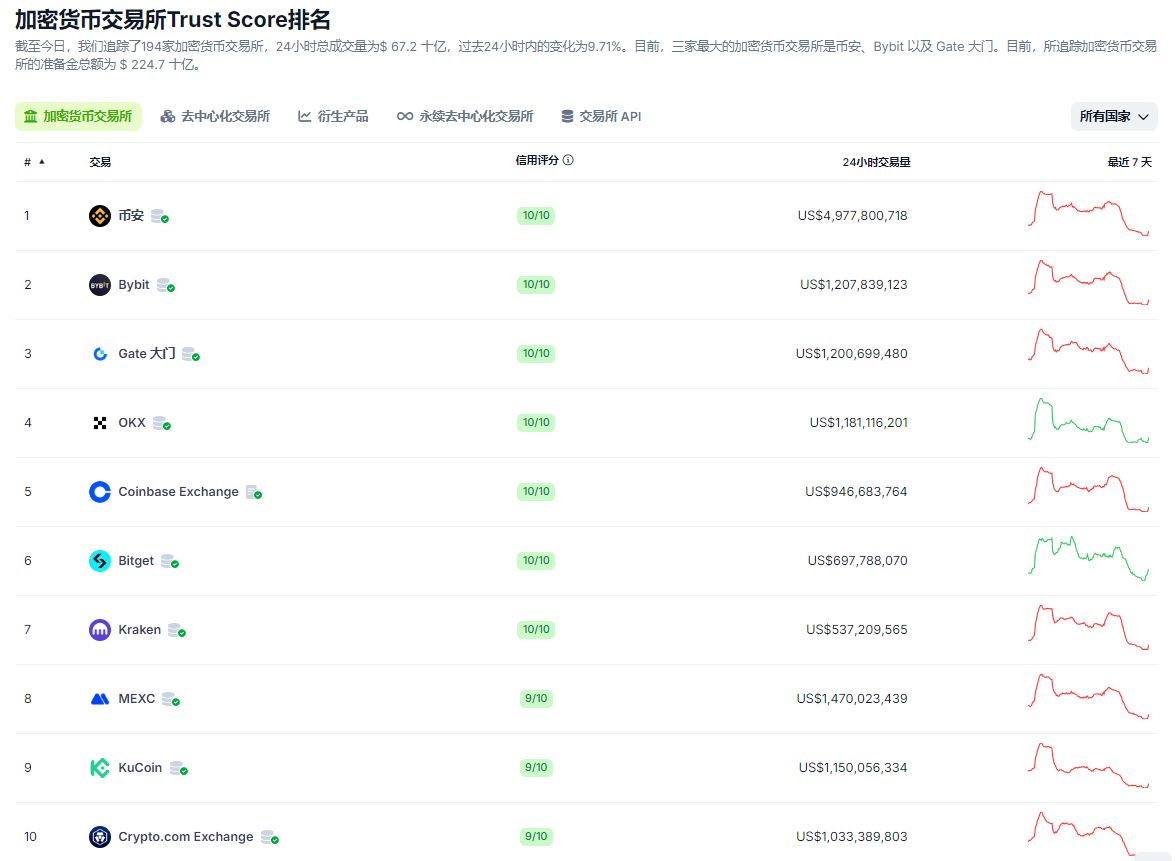Image resolution: width=1175 pixels, height=861 pixels.
Task: Click the OKX 7-day green sparkline chart
Action: coord(1089,421)
